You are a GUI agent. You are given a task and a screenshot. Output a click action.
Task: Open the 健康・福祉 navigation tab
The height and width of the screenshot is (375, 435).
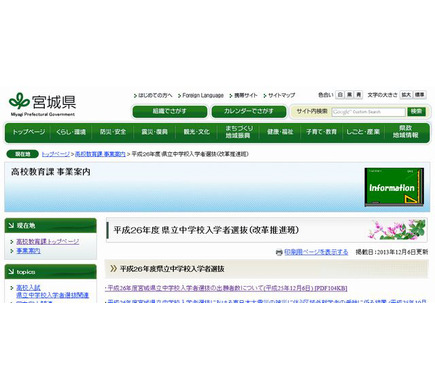(x=280, y=132)
